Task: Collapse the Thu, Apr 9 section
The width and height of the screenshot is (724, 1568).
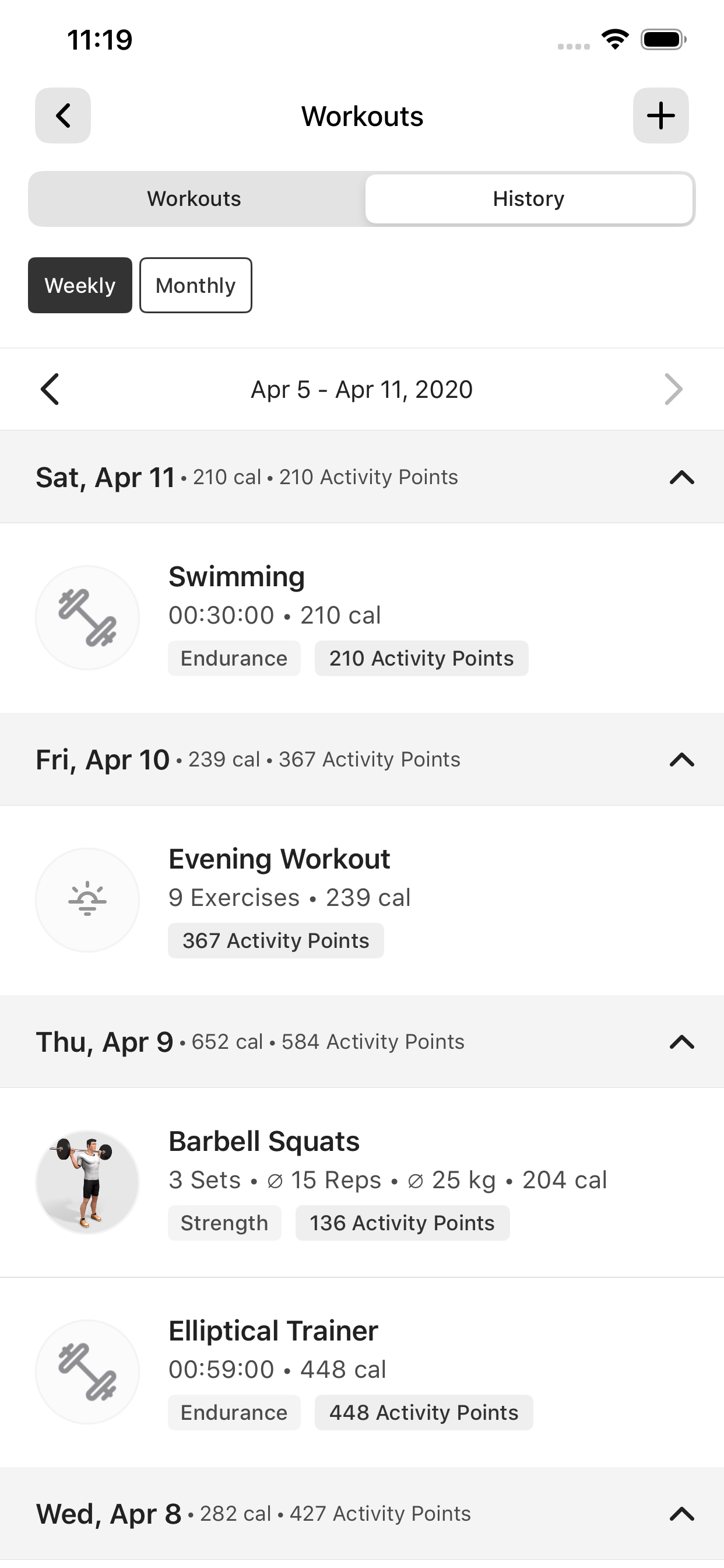Action: pos(682,1042)
